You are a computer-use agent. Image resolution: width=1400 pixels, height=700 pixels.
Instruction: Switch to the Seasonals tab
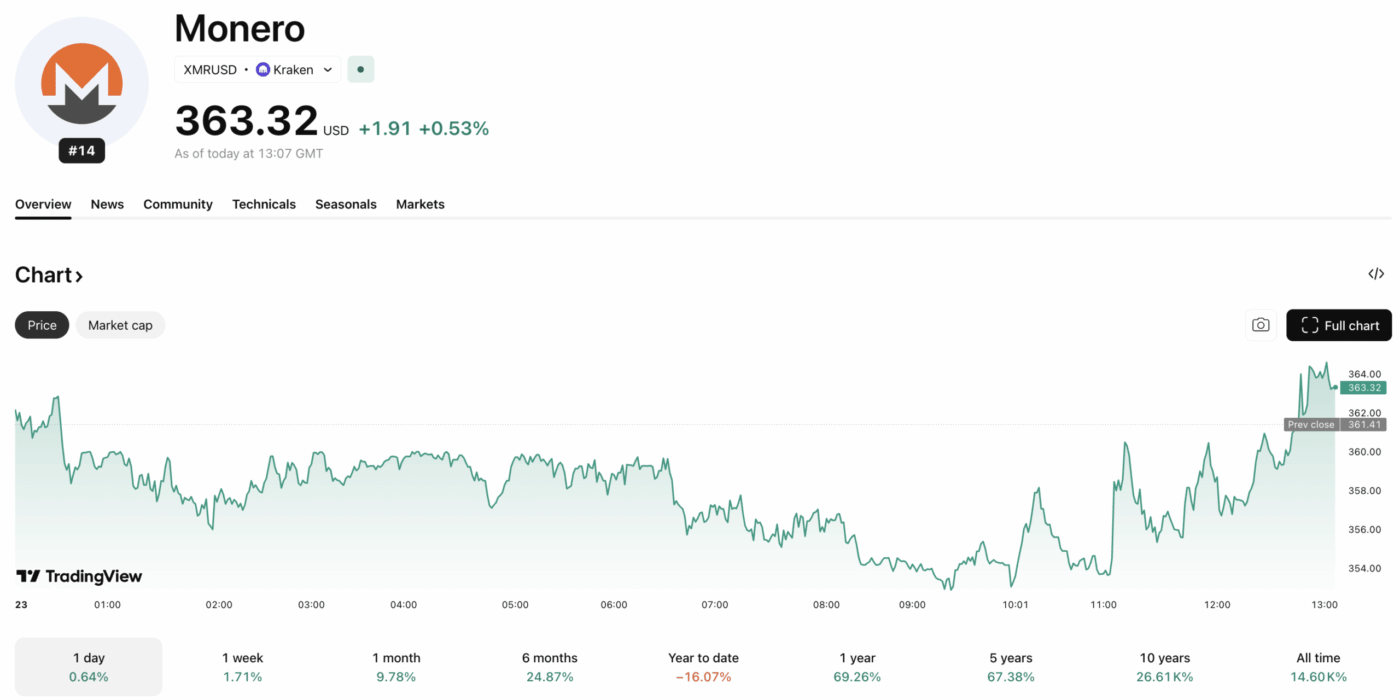346,204
